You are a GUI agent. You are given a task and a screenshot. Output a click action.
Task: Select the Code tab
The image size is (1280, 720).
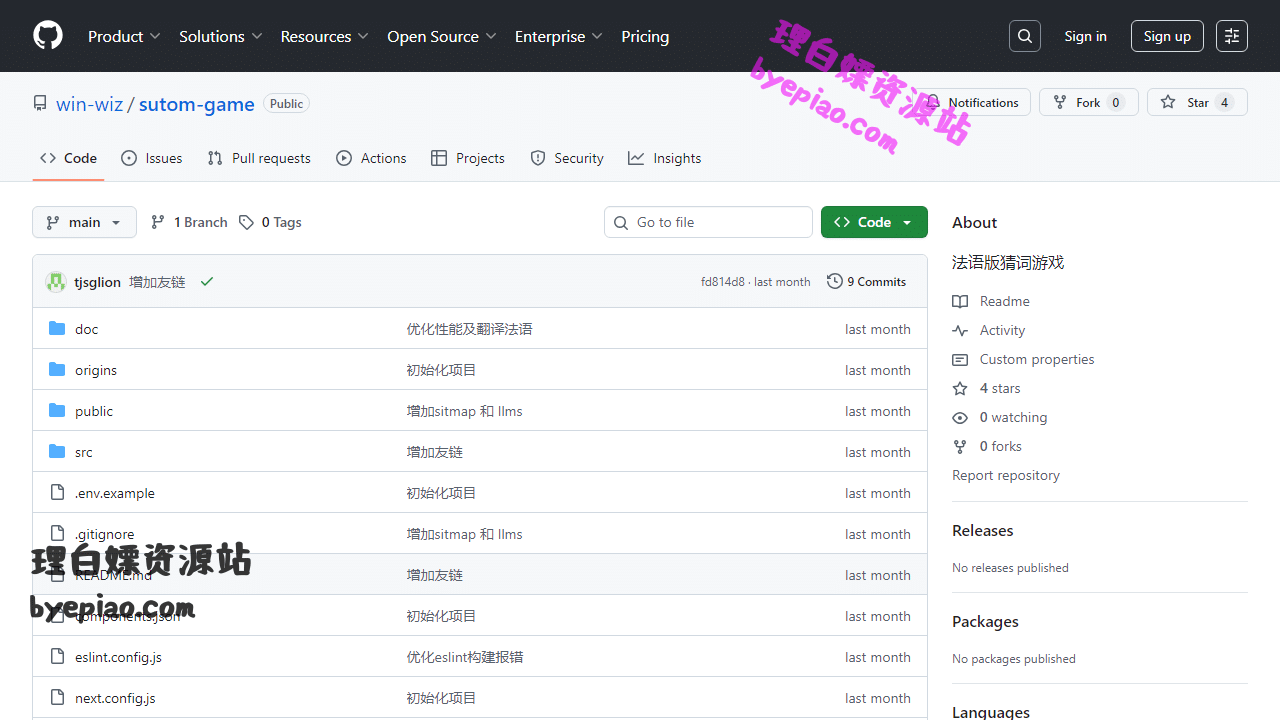click(x=68, y=158)
